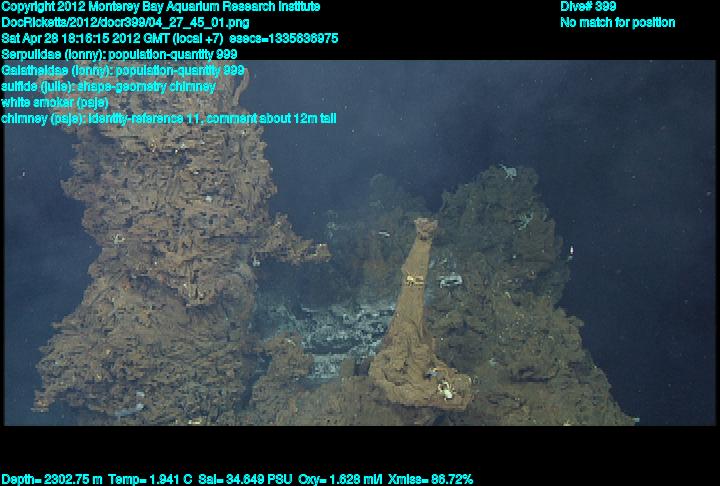The height and width of the screenshot is (486, 720).
Task: Click the Galatheidae population-quantity 999 annotation
Action: click(123, 70)
